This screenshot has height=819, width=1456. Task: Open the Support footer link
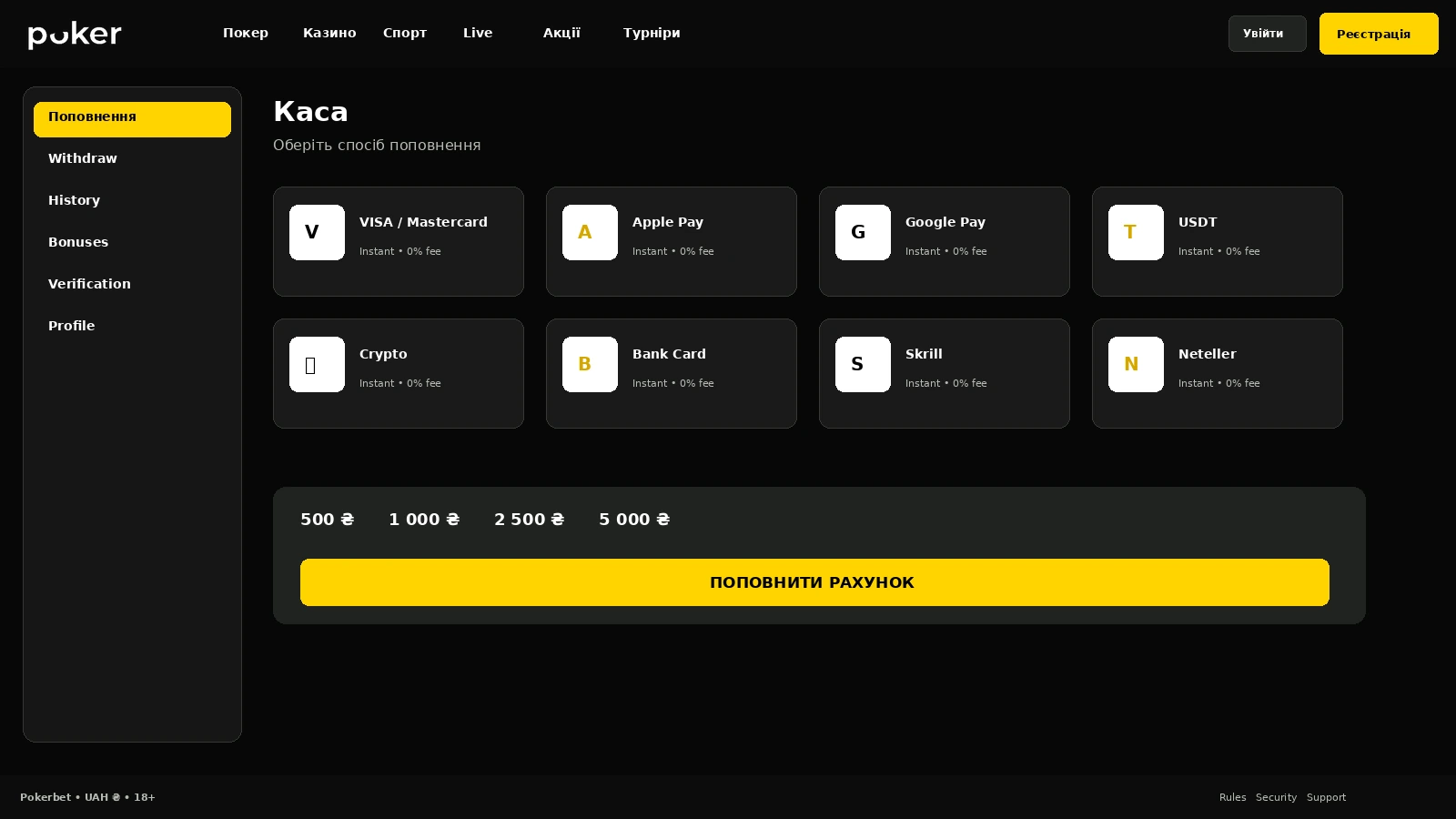pos(1326,797)
